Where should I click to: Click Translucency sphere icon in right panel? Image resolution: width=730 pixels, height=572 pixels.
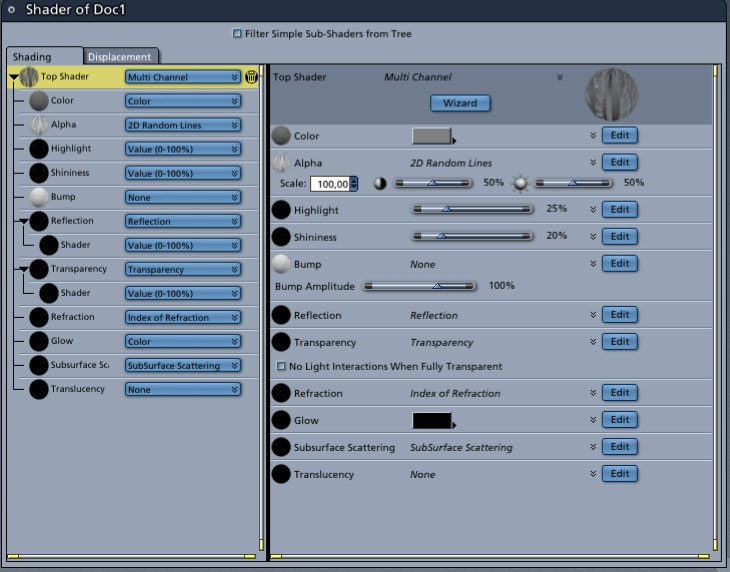coord(281,474)
